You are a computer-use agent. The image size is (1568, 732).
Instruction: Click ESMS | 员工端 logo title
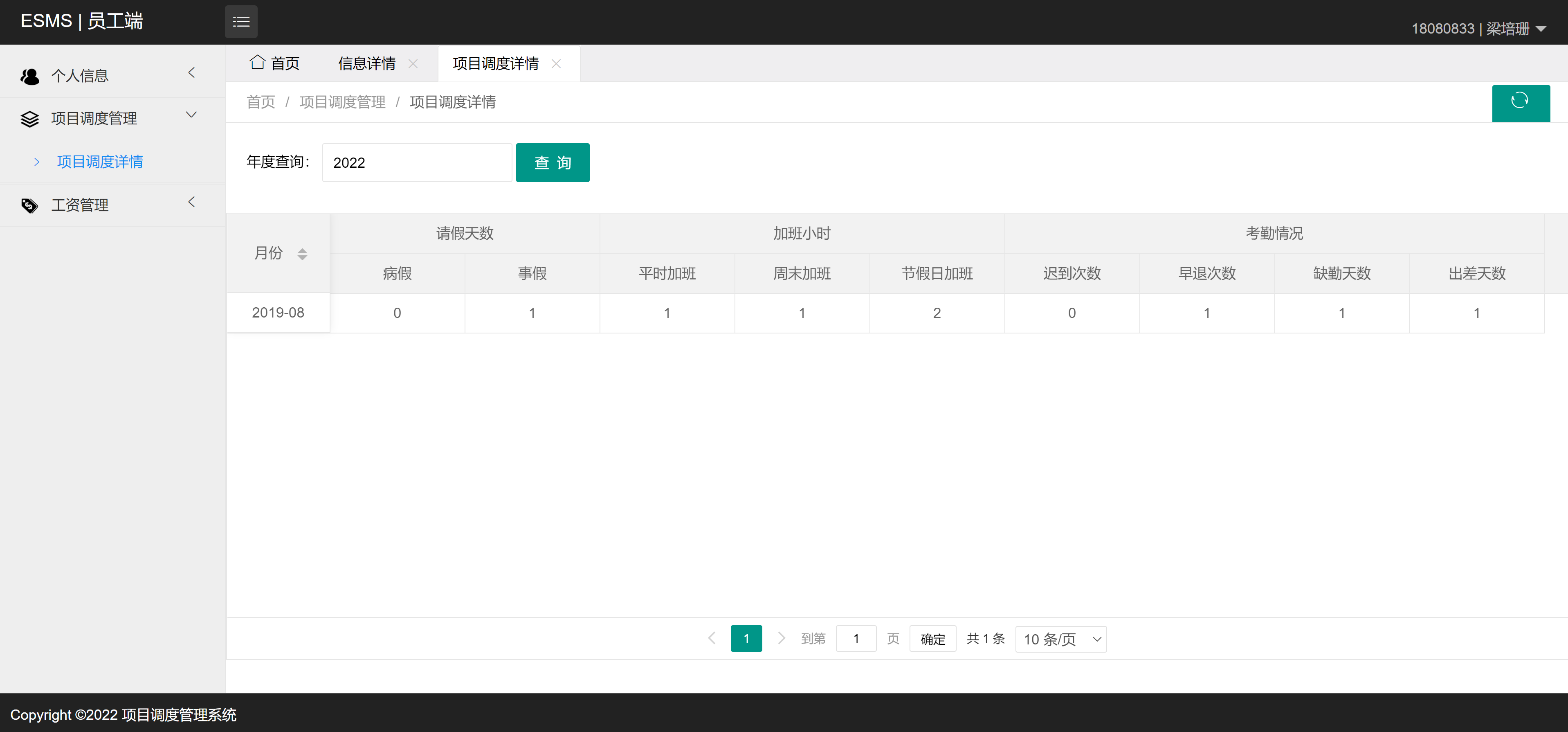pos(81,21)
